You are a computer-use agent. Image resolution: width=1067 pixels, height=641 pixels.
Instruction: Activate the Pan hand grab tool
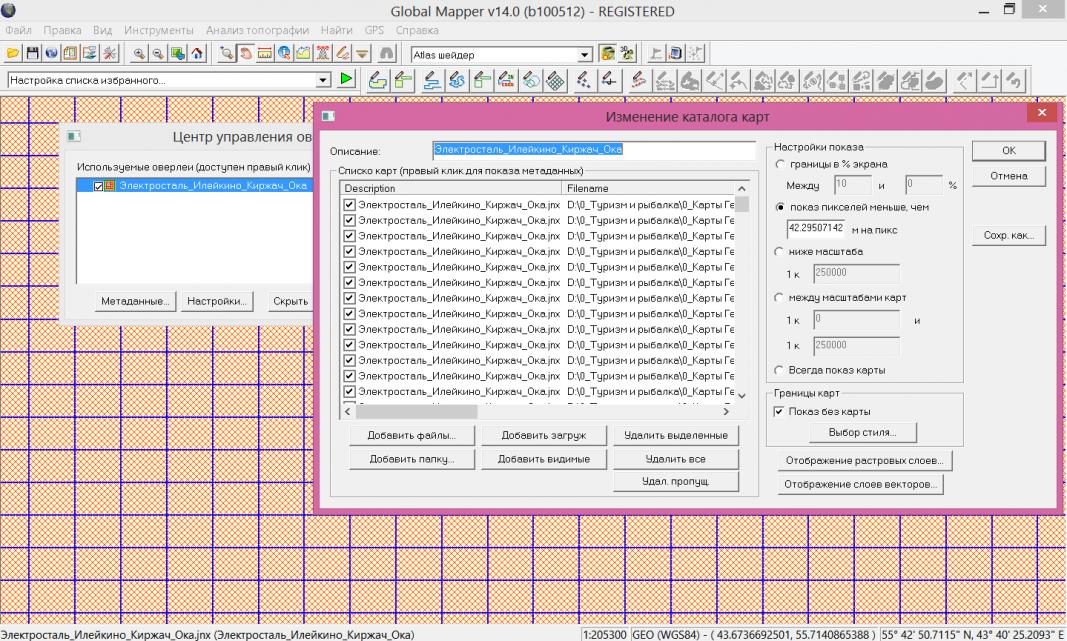click(246, 53)
